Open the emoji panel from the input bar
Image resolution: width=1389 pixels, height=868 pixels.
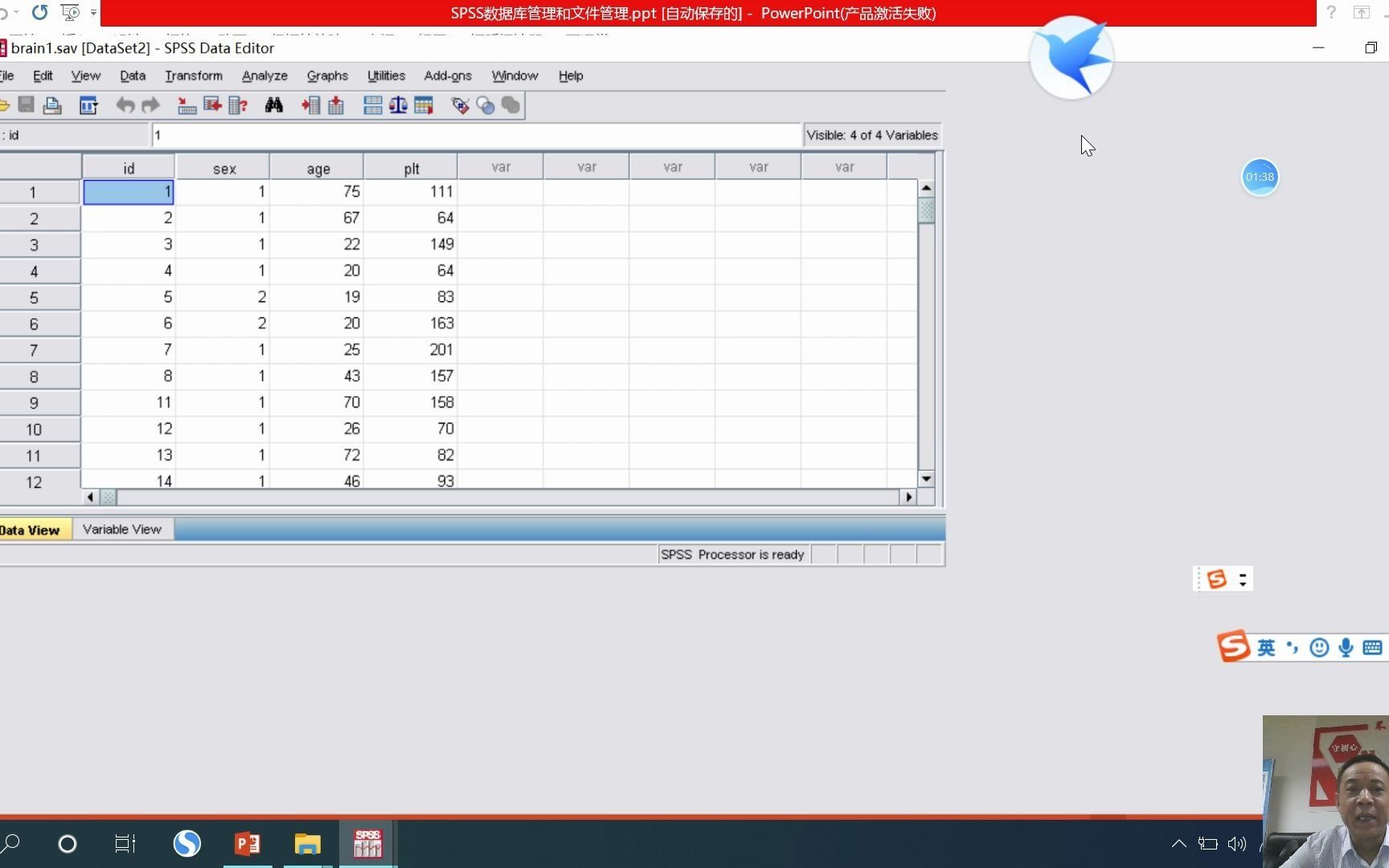1318,648
